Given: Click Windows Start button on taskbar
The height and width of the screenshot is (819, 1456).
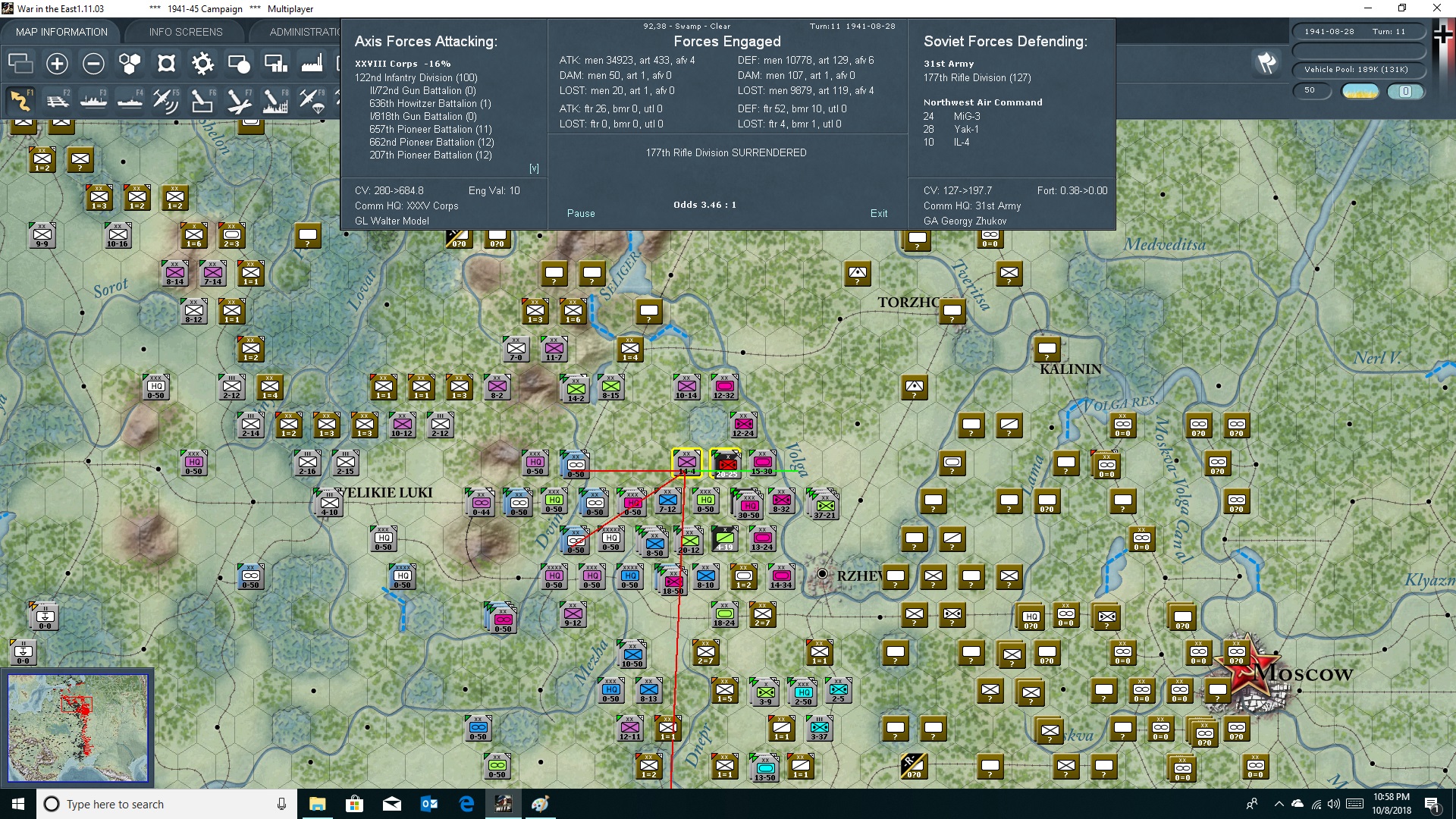Looking at the screenshot, I should (18, 804).
